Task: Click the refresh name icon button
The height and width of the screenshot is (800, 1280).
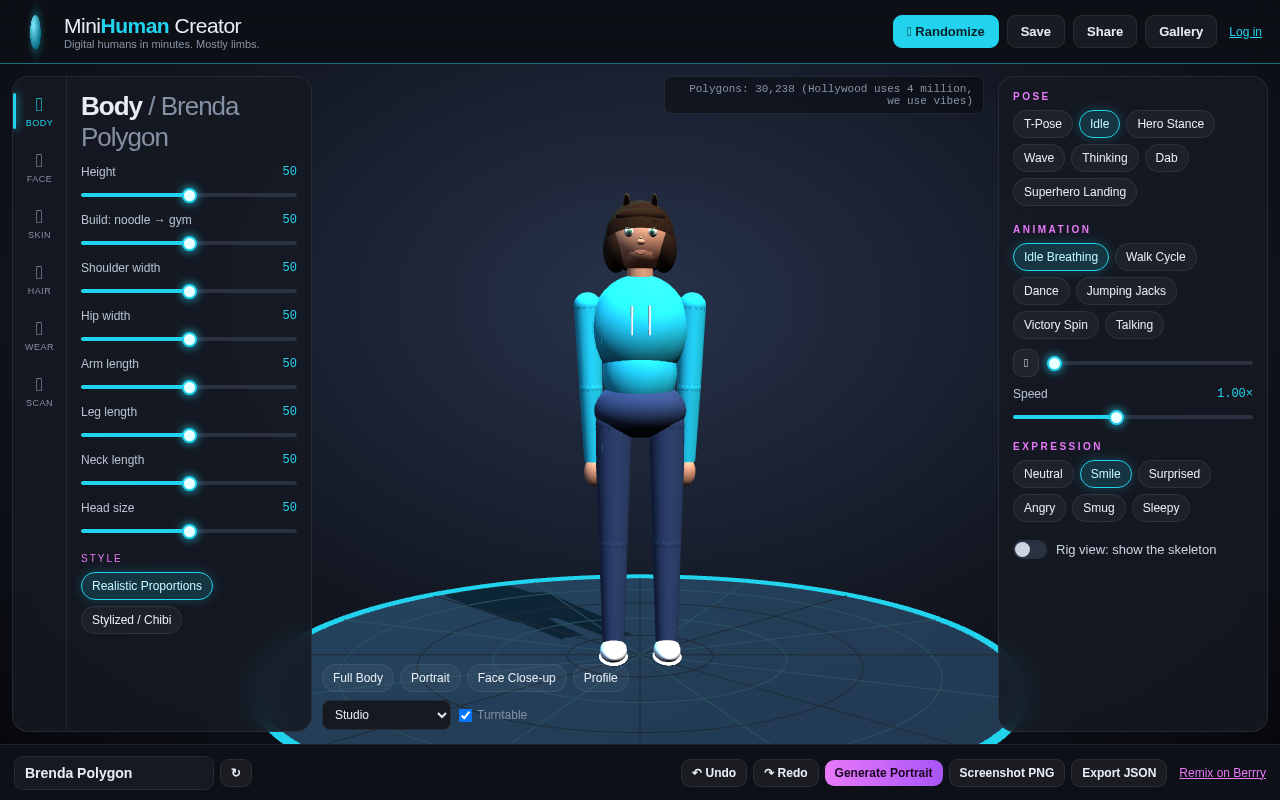Action: tap(236, 773)
